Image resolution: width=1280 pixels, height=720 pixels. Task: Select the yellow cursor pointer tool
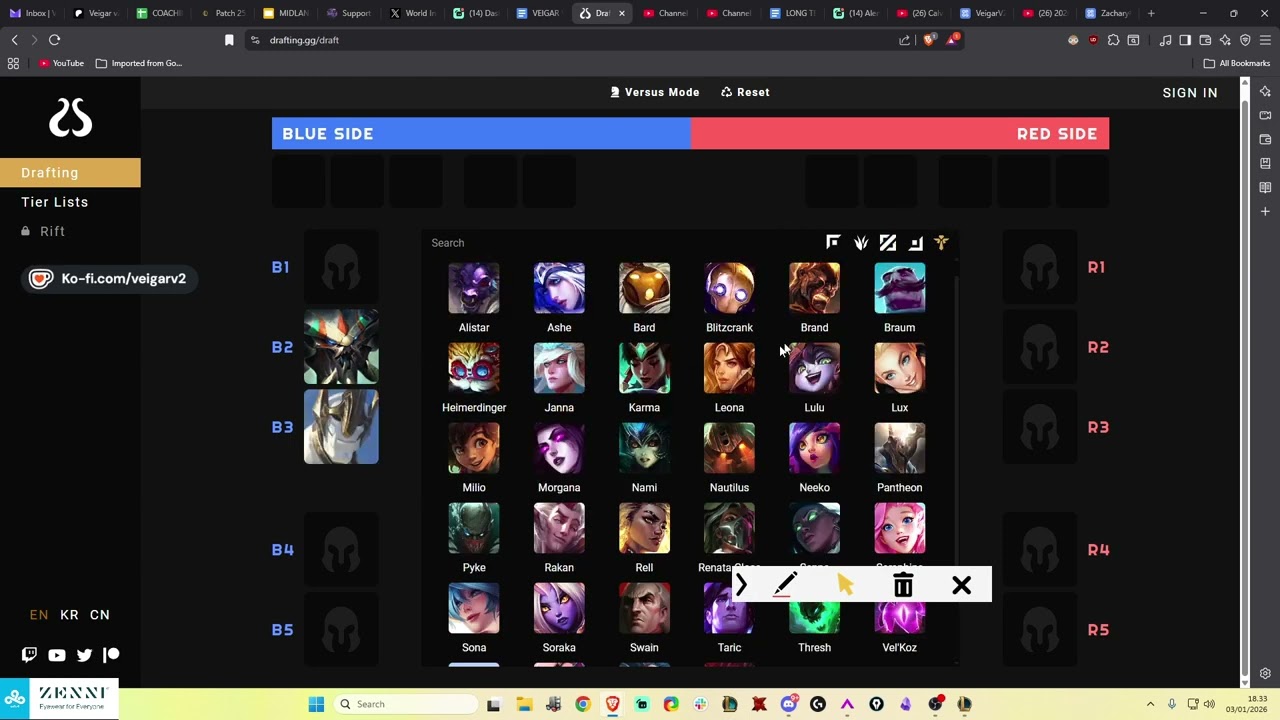[845, 585]
